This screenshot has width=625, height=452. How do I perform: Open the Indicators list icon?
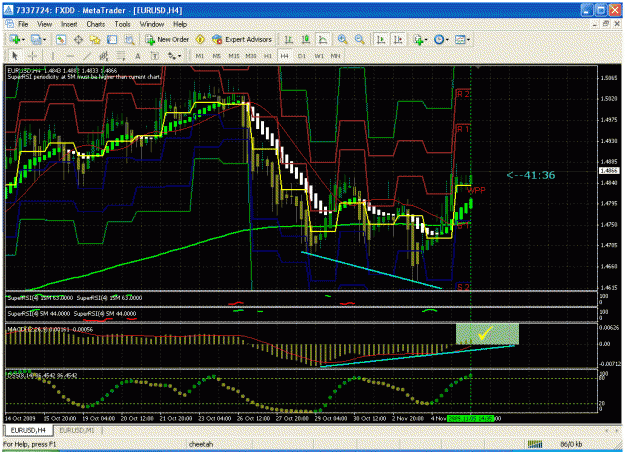[418, 39]
